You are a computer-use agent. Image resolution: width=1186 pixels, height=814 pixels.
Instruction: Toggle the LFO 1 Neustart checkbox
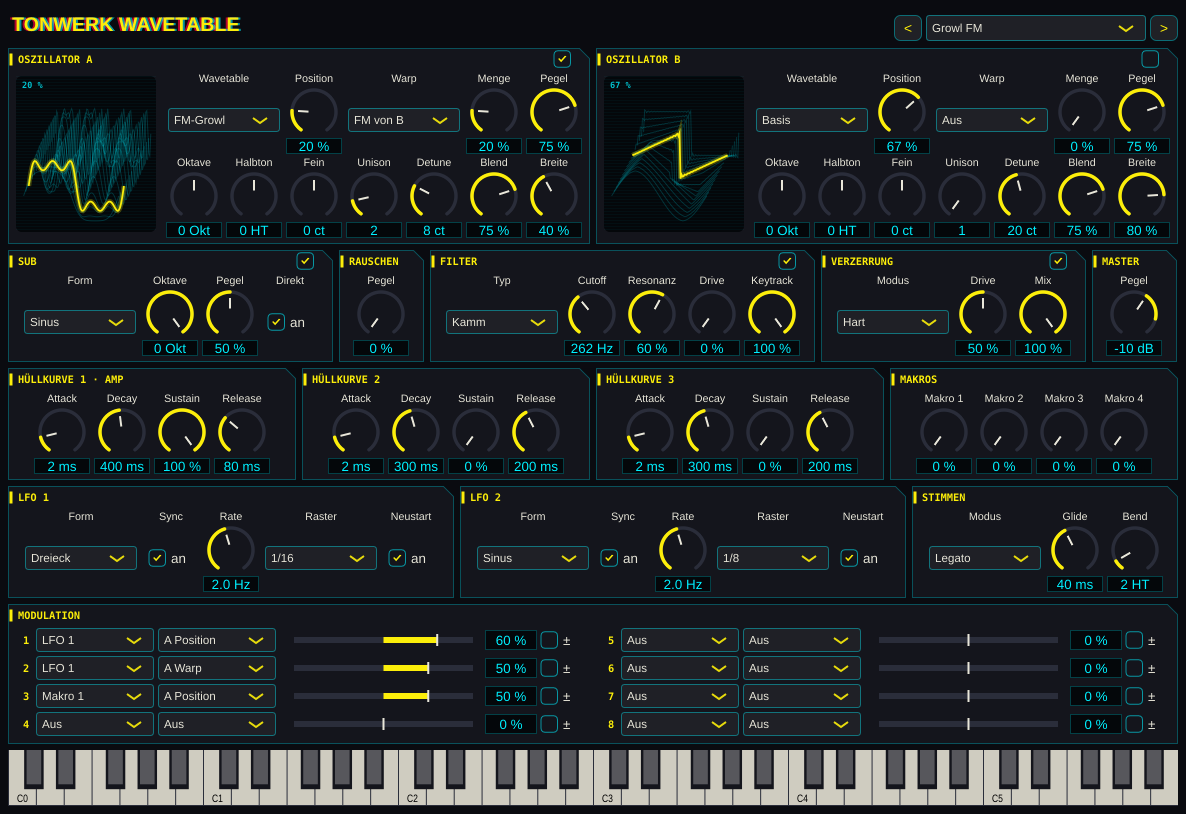tap(397, 558)
